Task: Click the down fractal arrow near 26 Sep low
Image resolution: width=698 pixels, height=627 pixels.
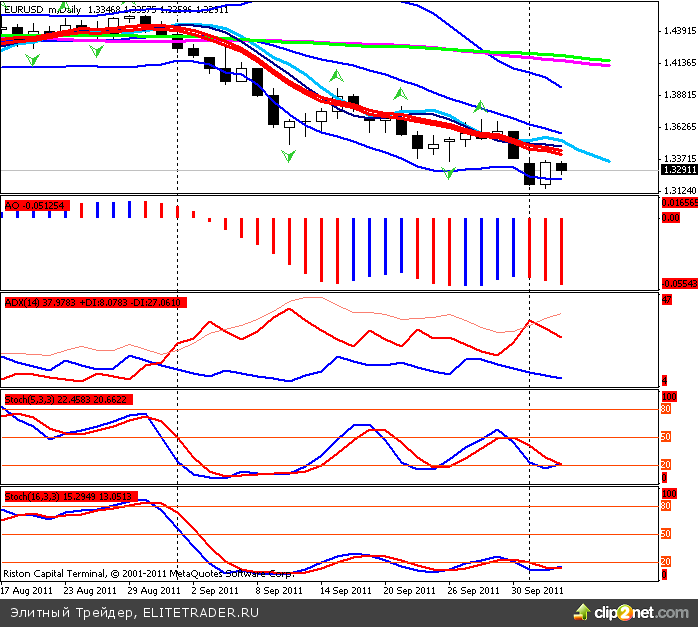Action: [449, 173]
